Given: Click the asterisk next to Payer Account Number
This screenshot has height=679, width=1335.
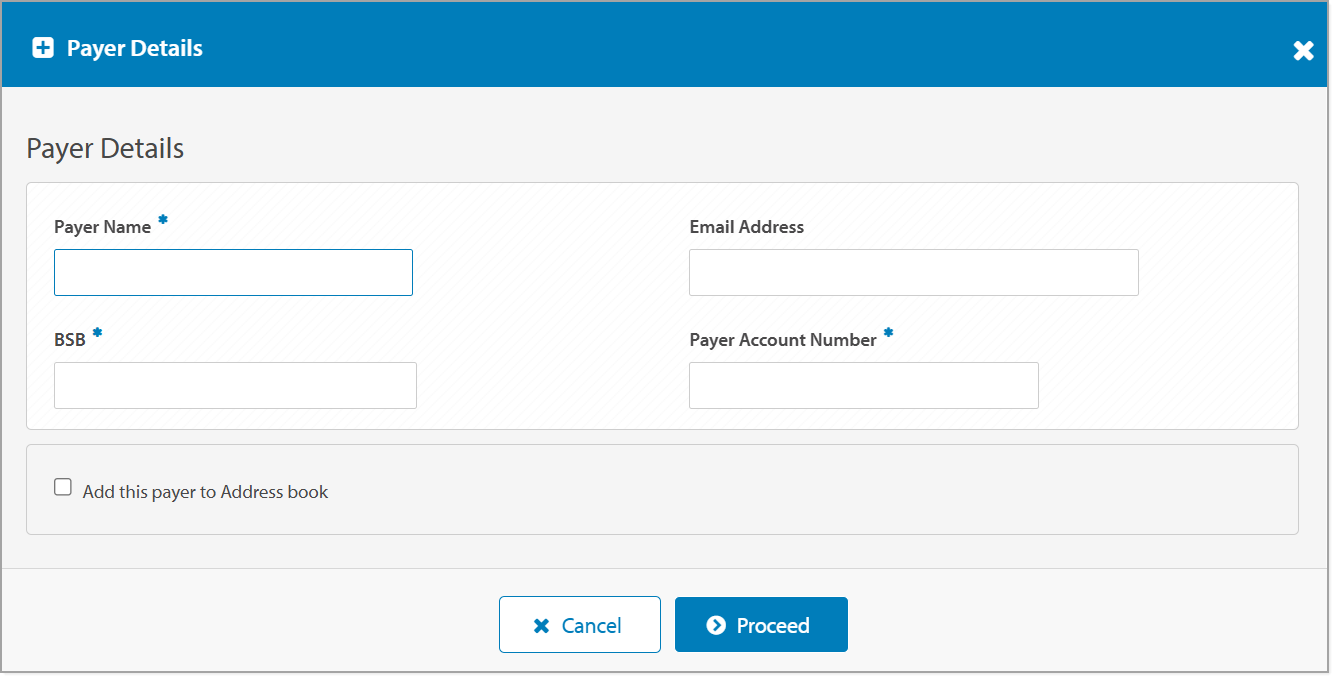Looking at the screenshot, I should click(888, 333).
